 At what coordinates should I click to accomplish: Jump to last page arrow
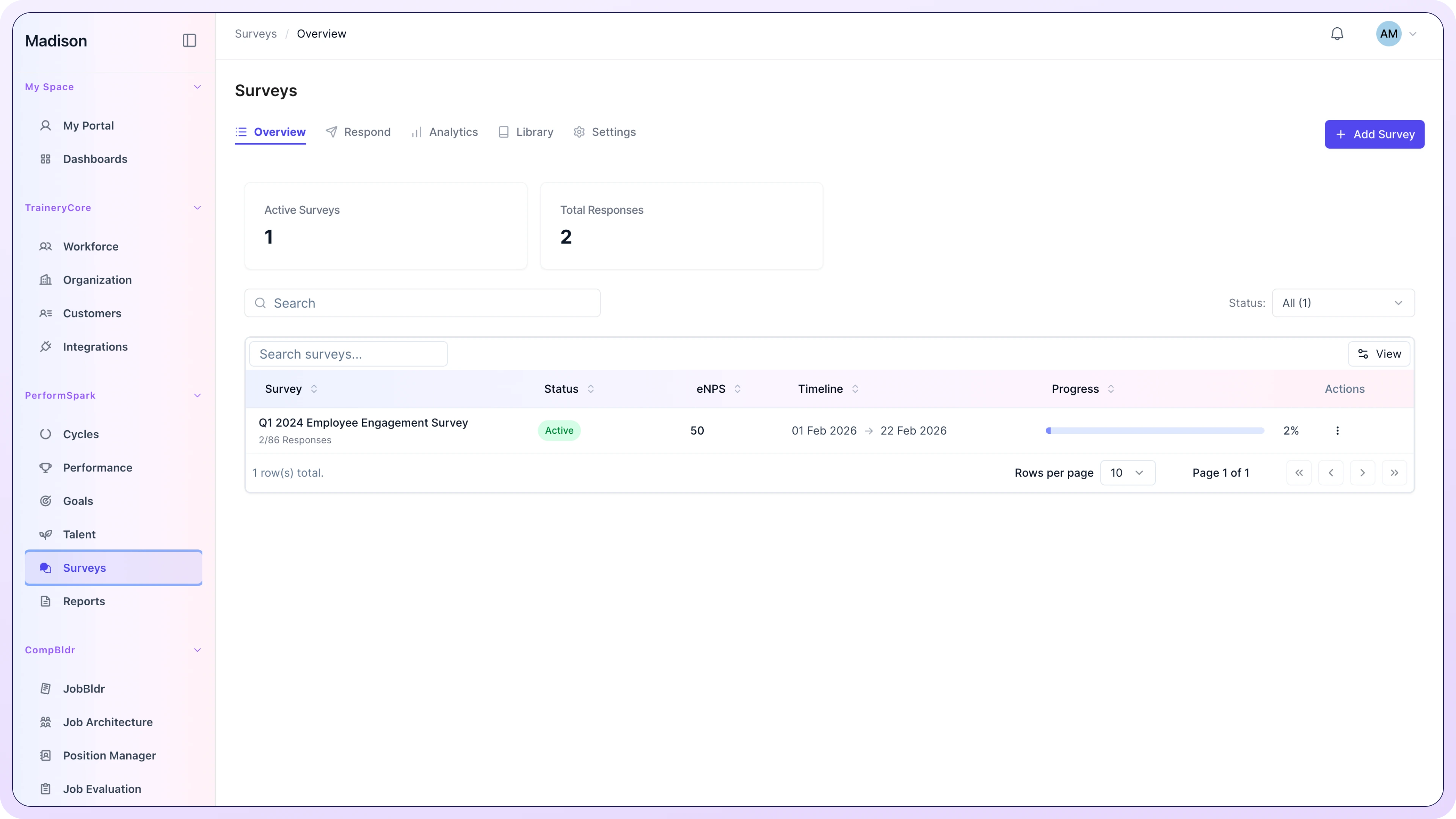coord(1394,472)
